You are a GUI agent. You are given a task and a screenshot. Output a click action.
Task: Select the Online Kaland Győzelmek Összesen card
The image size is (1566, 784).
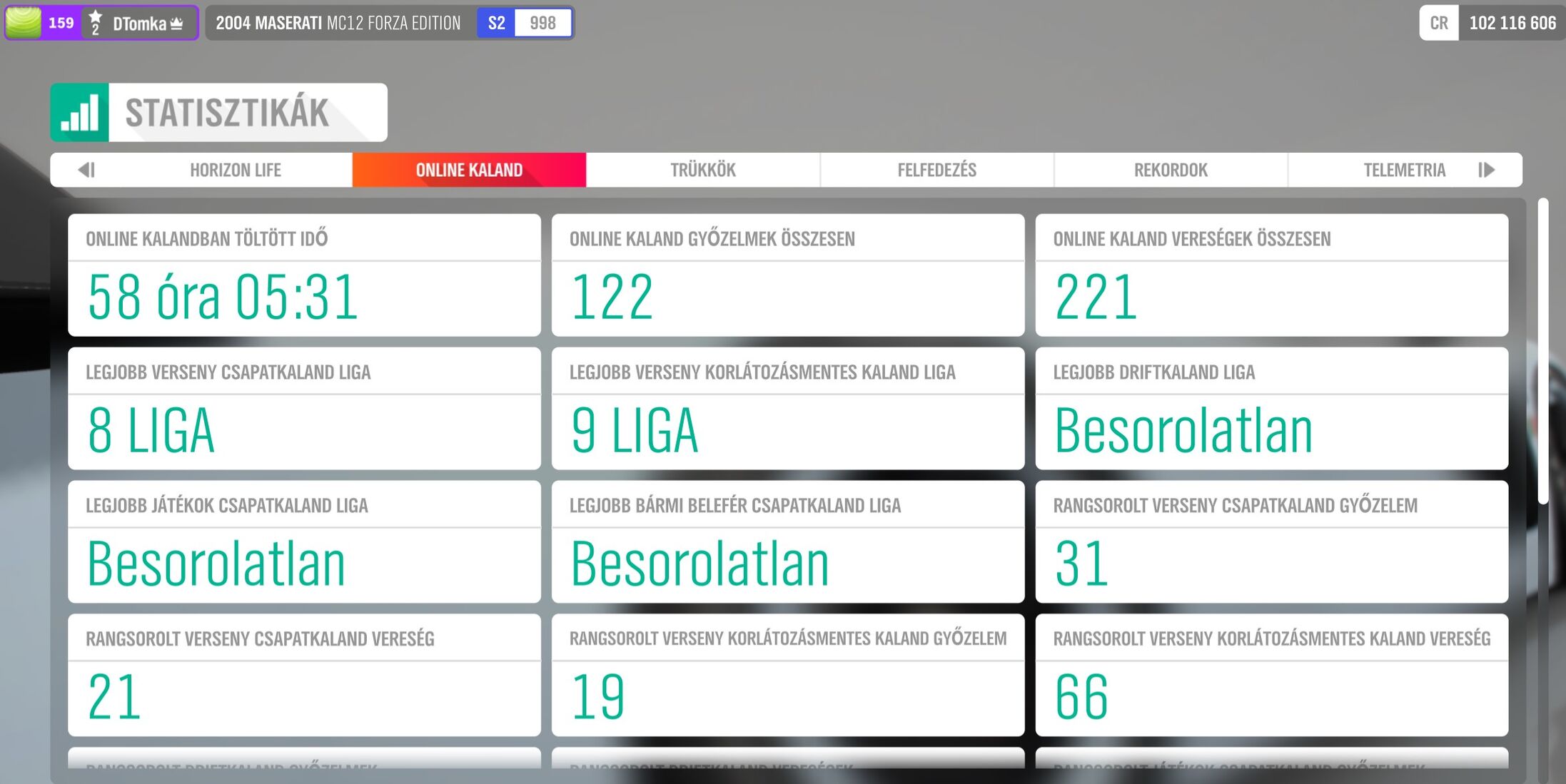coord(788,275)
